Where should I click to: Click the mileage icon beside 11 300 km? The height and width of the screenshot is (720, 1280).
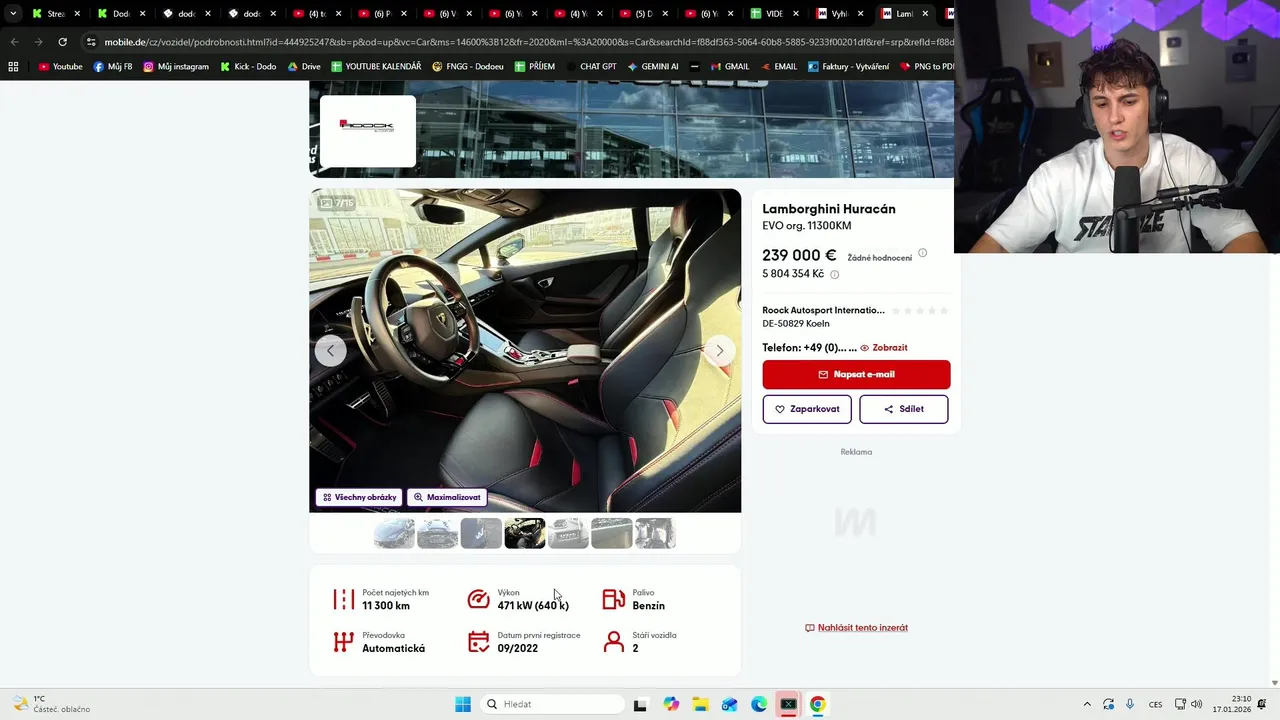[344, 599]
